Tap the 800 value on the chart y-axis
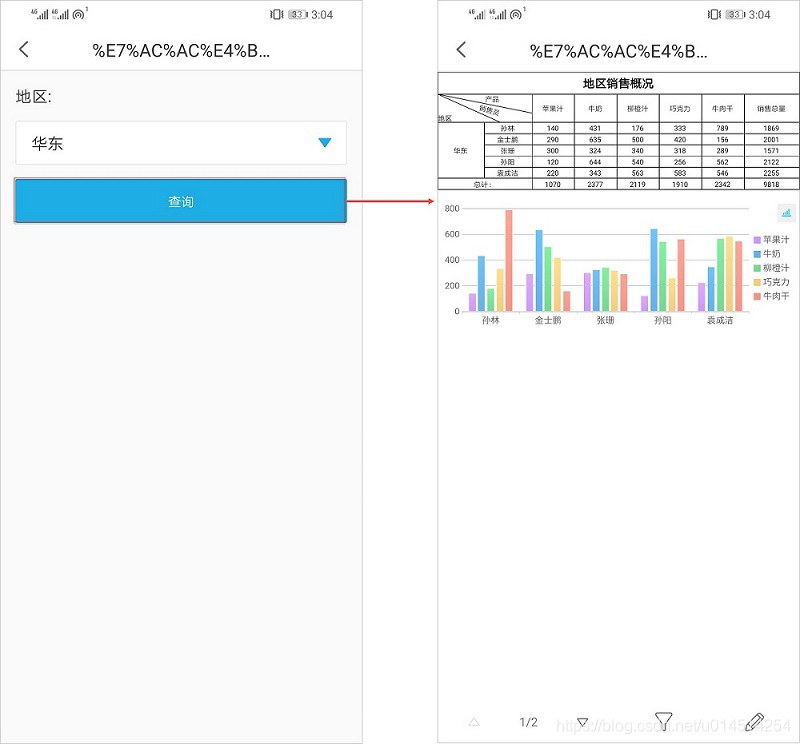 [x=452, y=208]
